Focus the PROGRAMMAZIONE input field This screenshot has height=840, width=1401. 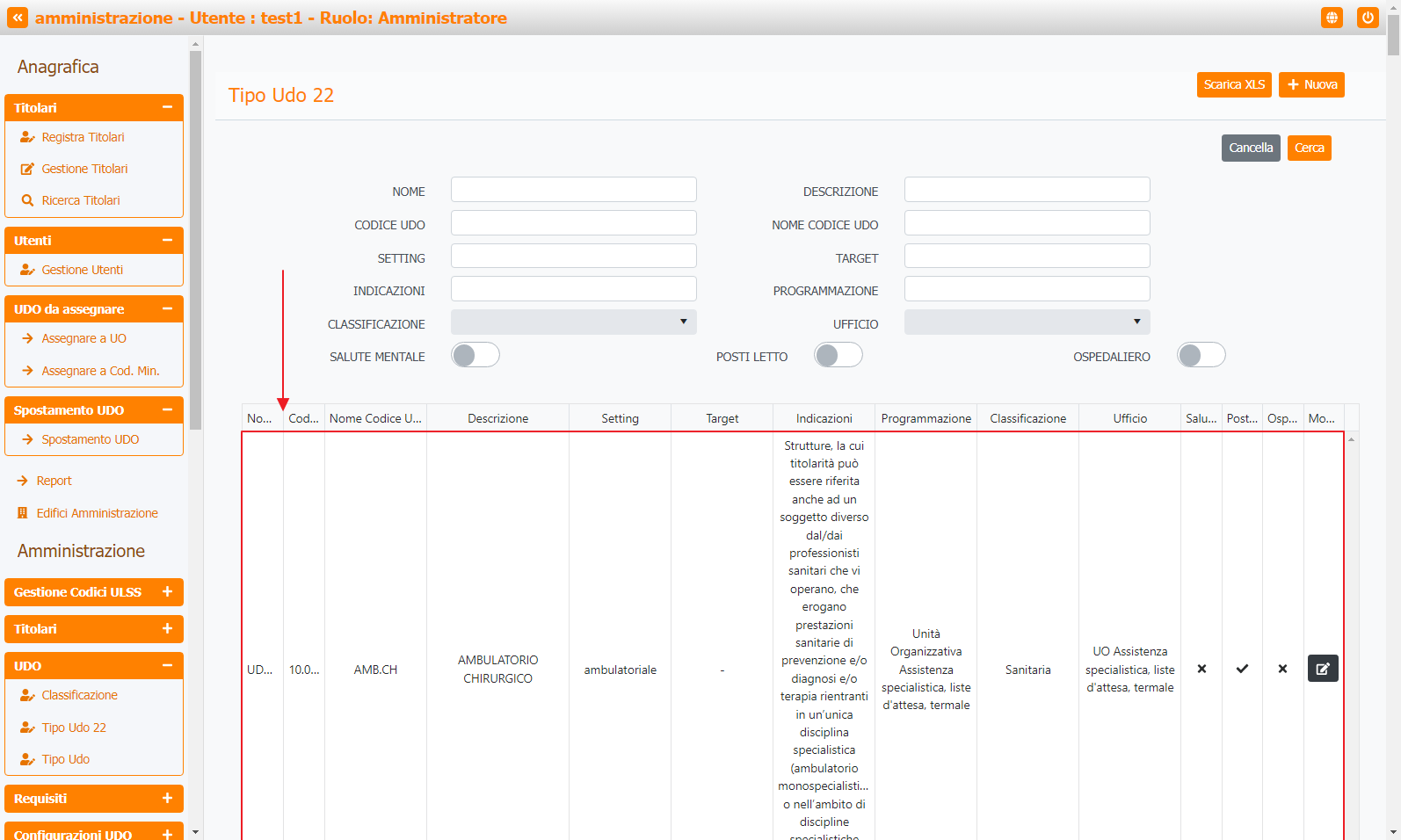tap(1027, 289)
